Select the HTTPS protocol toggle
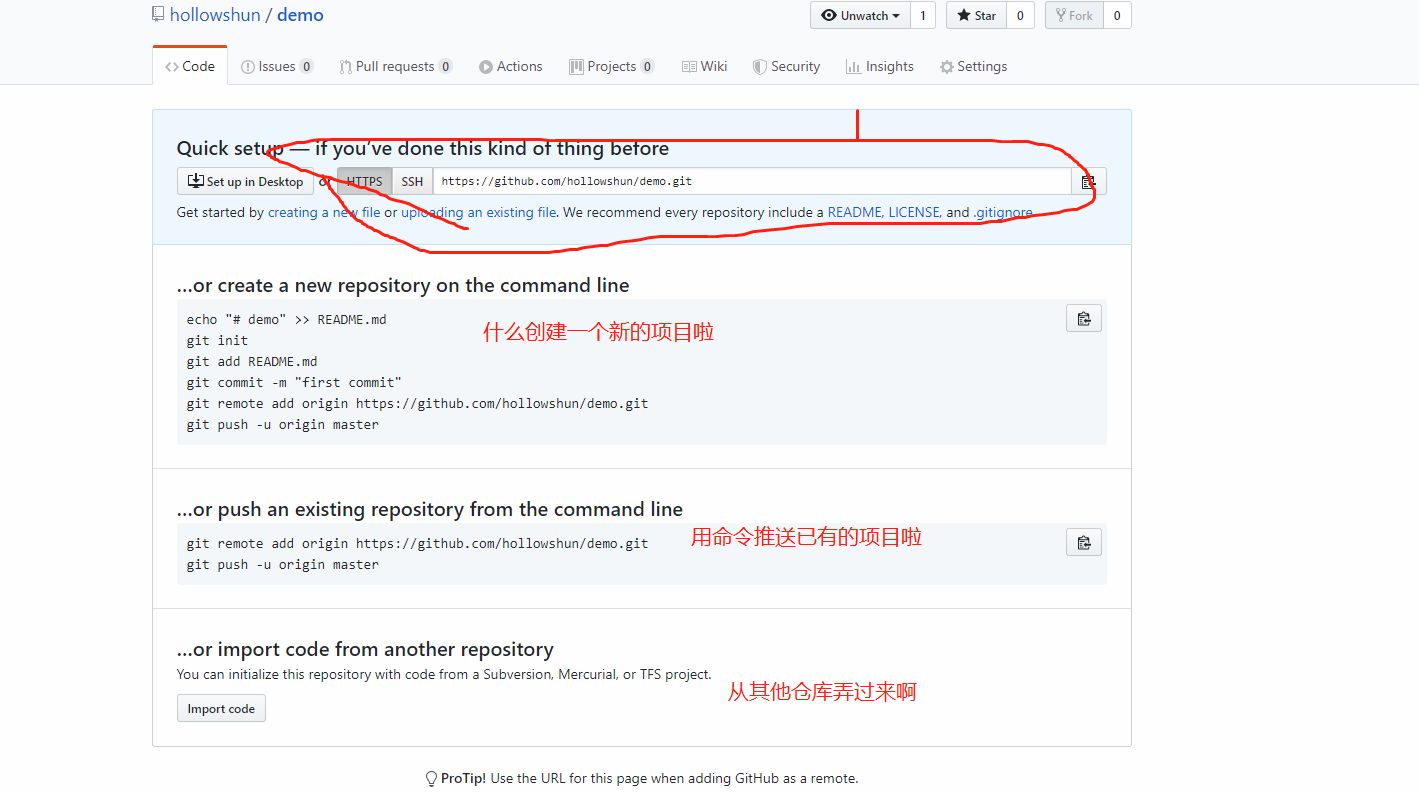 tap(365, 182)
